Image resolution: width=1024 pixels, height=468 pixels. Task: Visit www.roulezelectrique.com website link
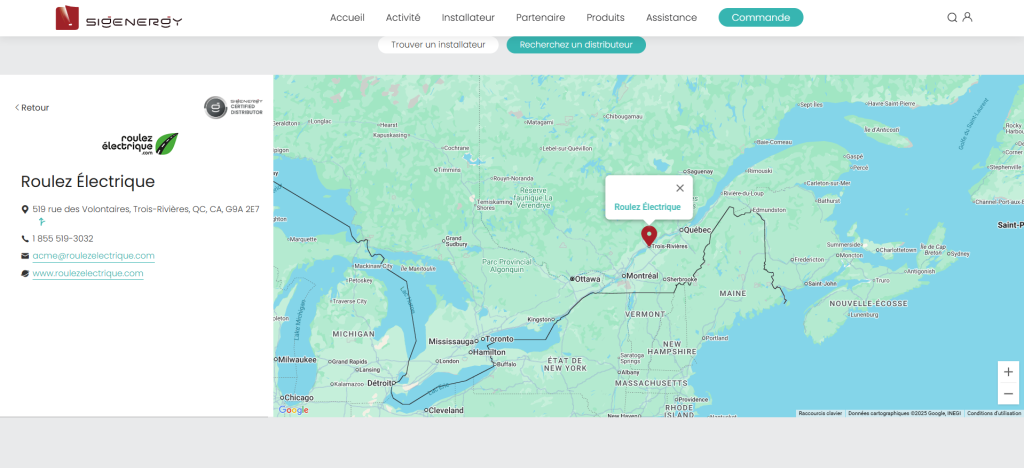88,273
